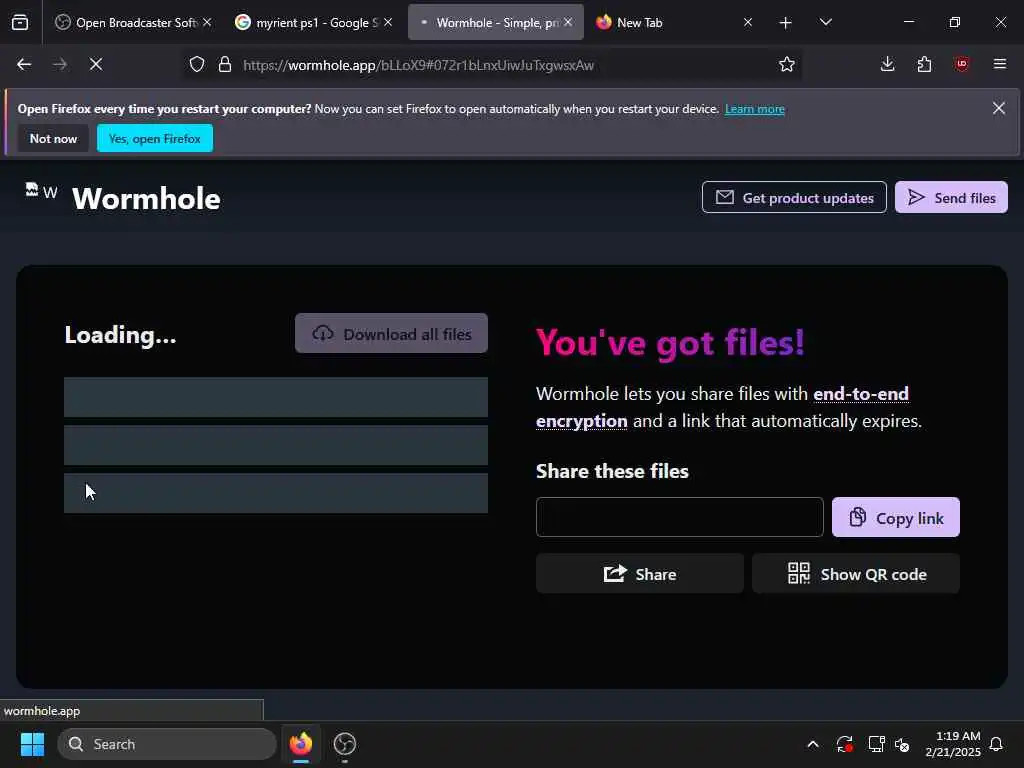Open a new browser tab
Image resolution: width=1024 pixels, height=768 pixels.
point(786,23)
